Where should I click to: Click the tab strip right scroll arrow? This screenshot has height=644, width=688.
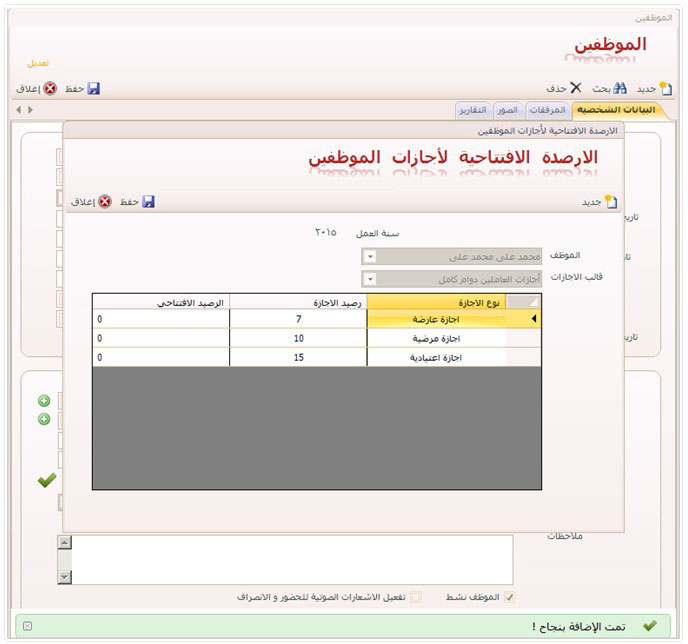(x=30, y=109)
